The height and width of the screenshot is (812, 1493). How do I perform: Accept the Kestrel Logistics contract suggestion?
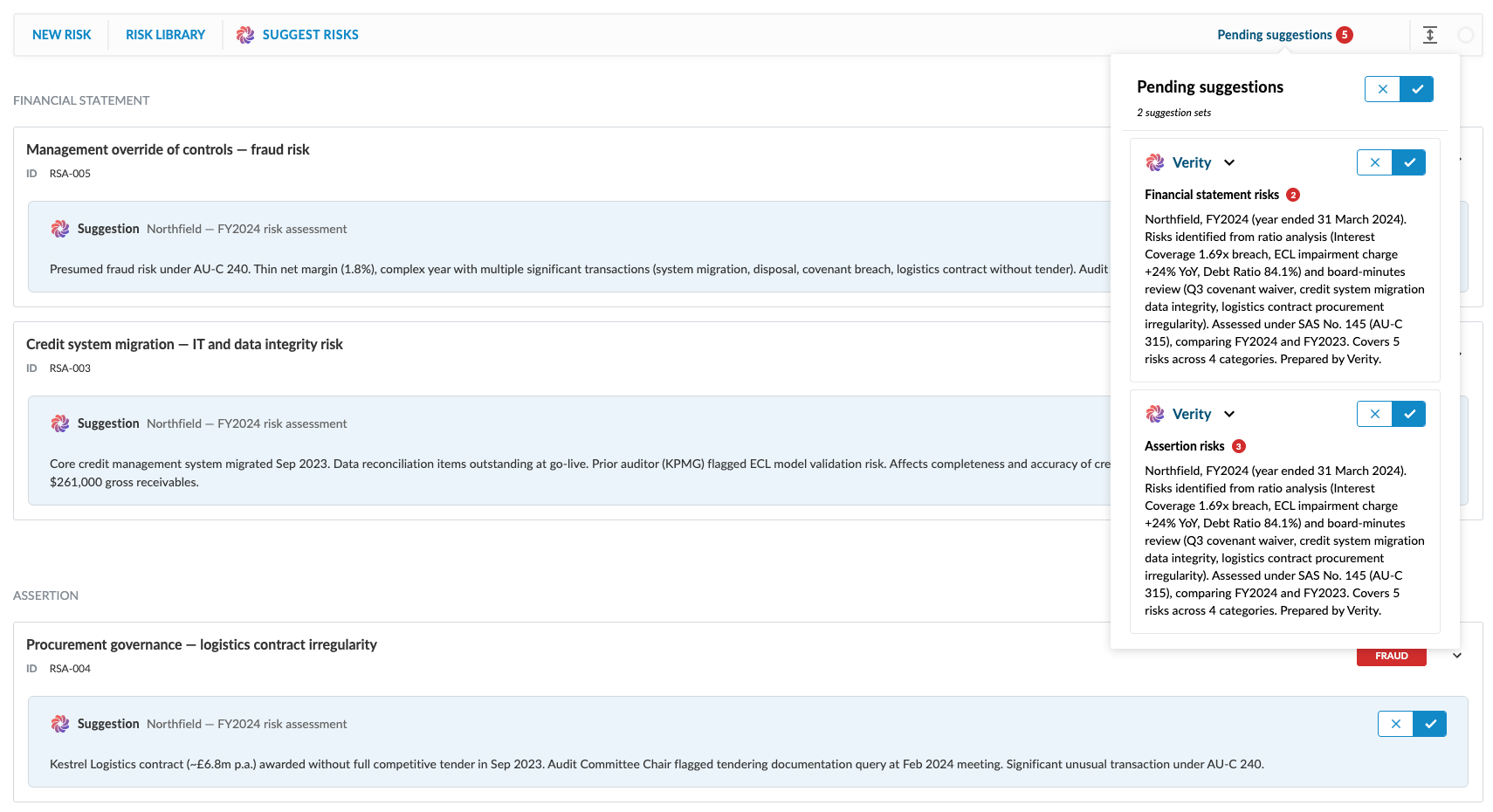coord(1430,724)
